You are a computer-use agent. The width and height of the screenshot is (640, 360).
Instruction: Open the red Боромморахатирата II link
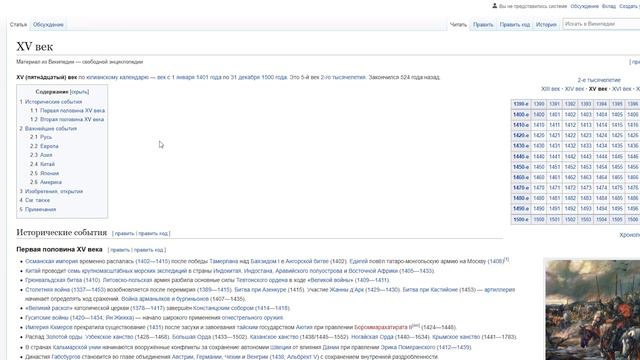383,327
